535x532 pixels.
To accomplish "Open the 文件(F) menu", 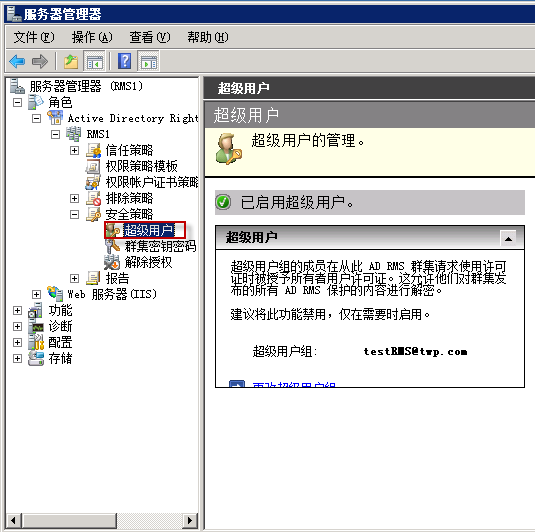I will pos(34,37).
